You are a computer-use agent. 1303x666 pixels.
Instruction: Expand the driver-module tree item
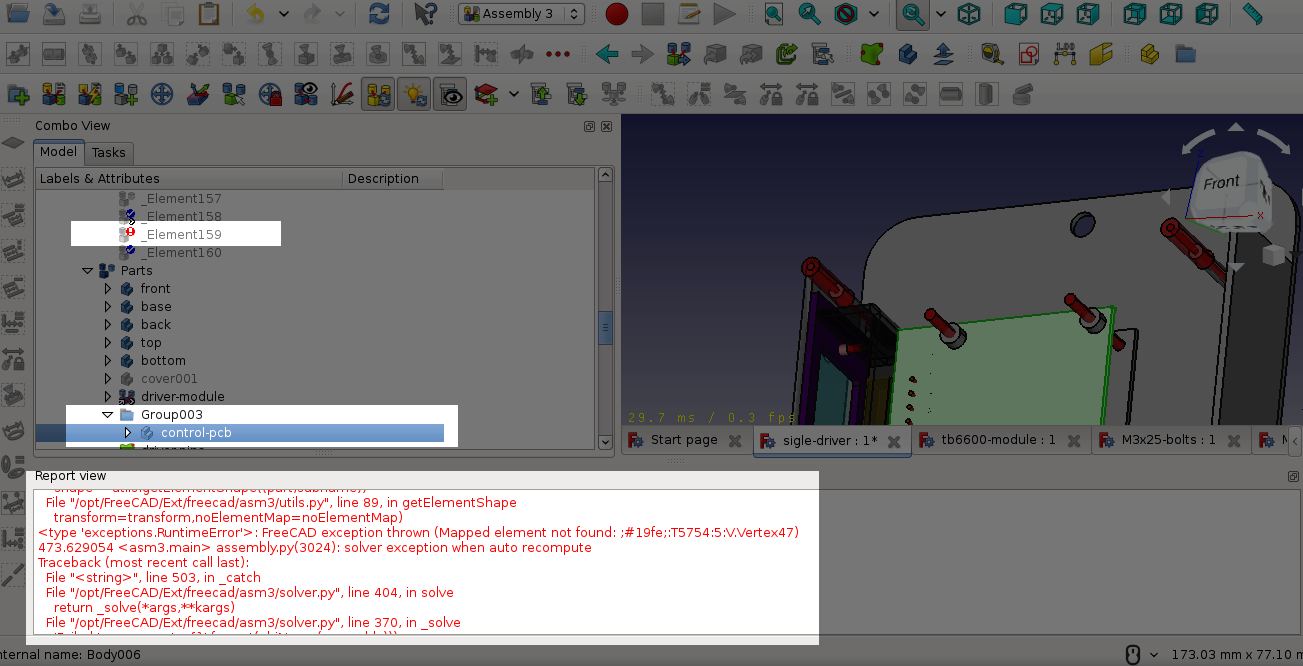click(107, 396)
